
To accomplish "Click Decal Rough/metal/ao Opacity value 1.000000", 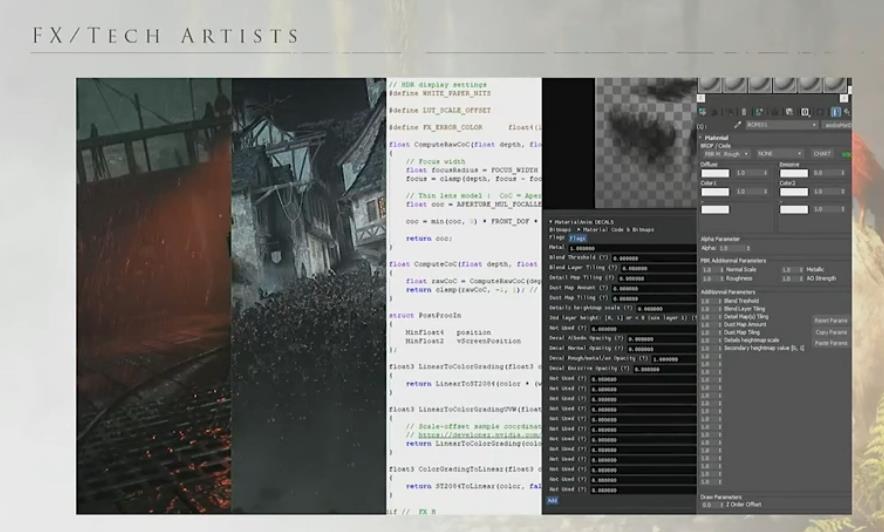I will coord(674,359).
